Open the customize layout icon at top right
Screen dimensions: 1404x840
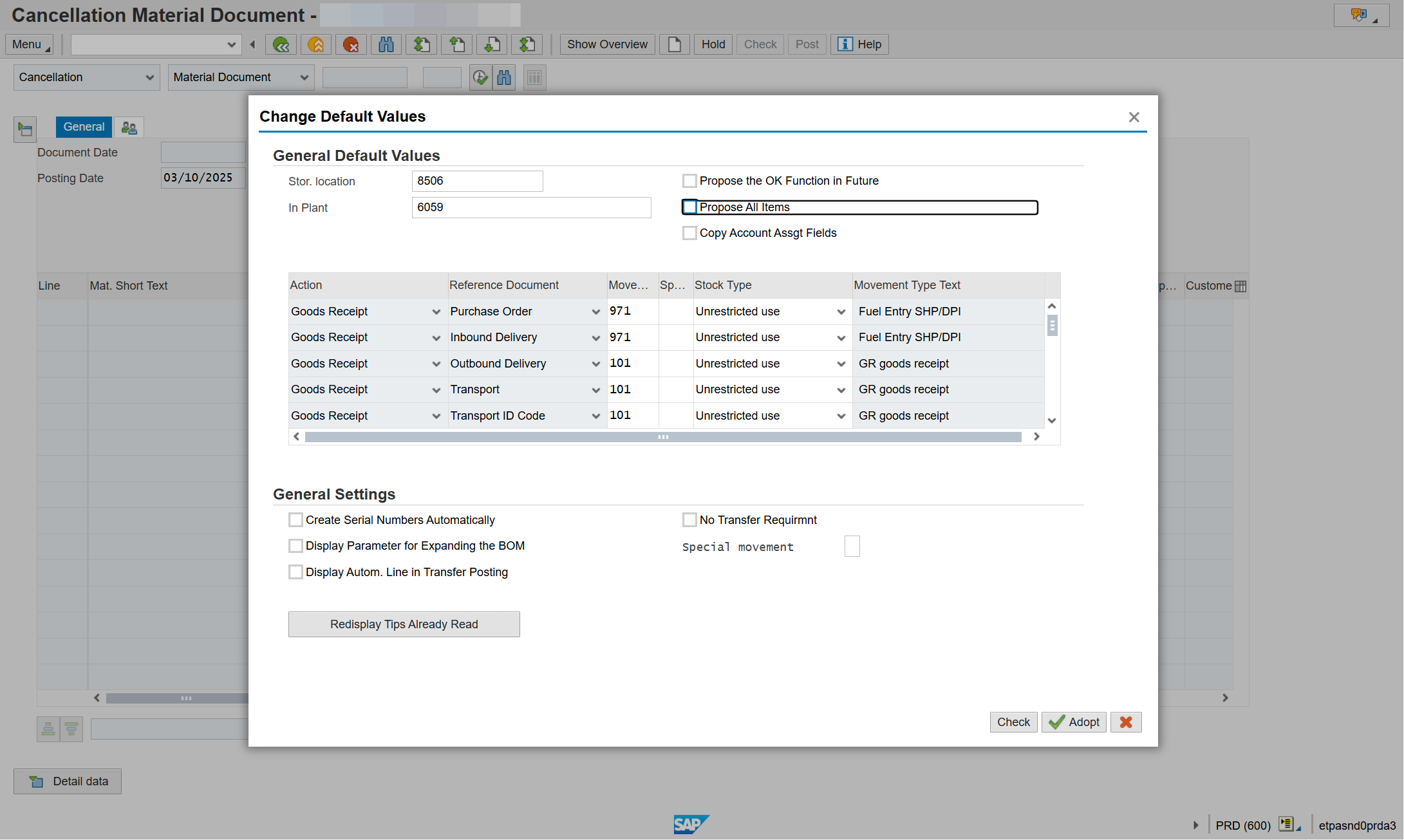pyautogui.click(x=1361, y=15)
